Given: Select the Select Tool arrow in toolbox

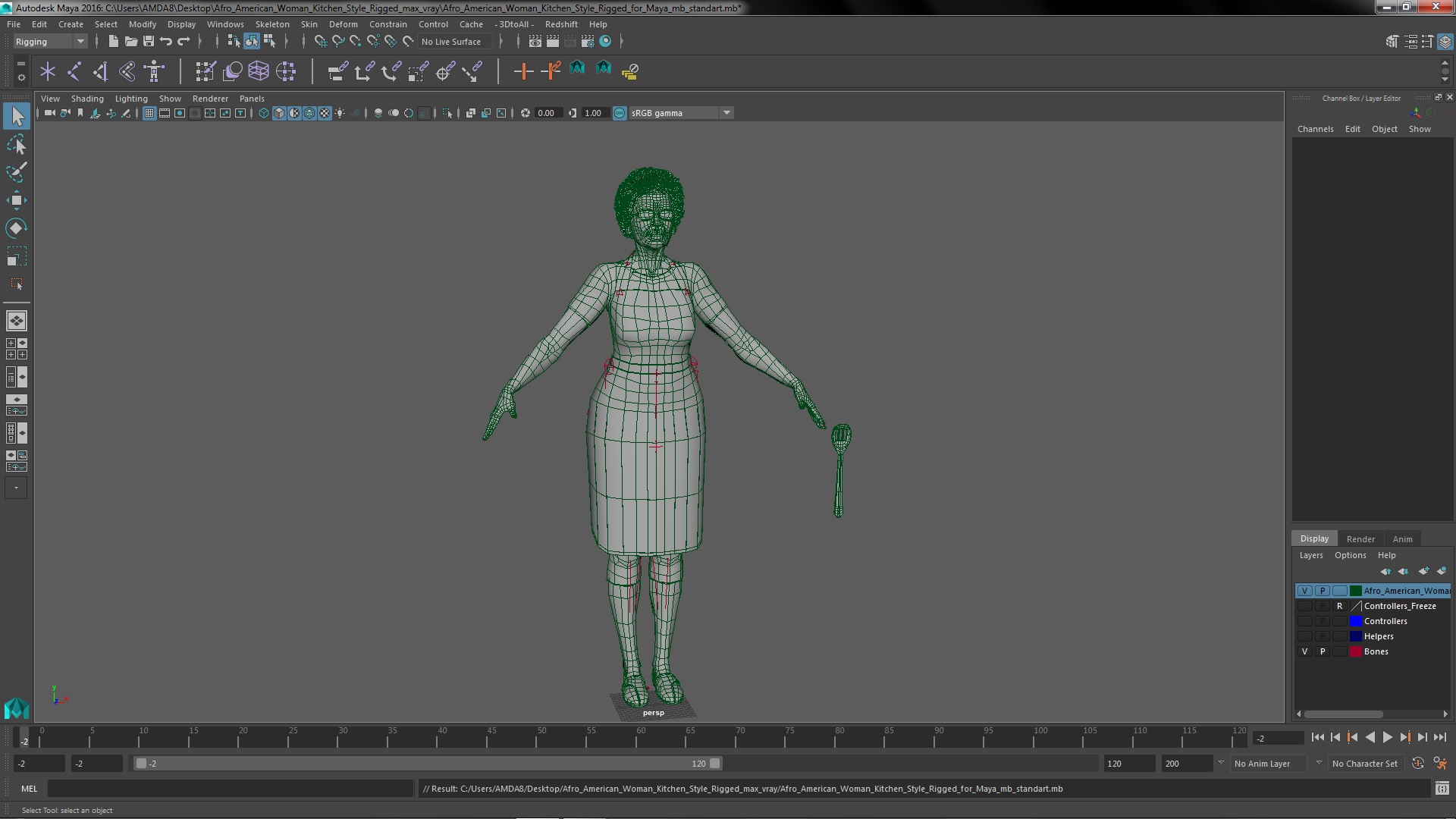Looking at the screenshot, I should pos(17,116).
